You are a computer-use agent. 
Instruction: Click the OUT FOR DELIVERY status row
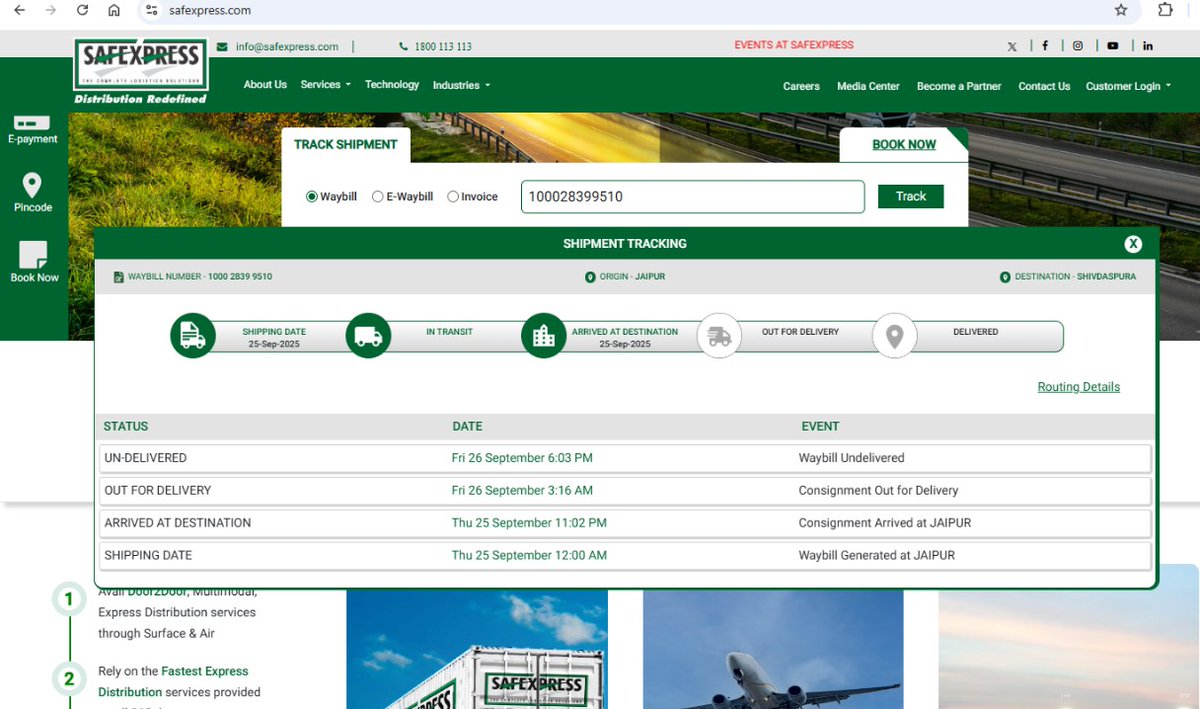pos(624,490)
